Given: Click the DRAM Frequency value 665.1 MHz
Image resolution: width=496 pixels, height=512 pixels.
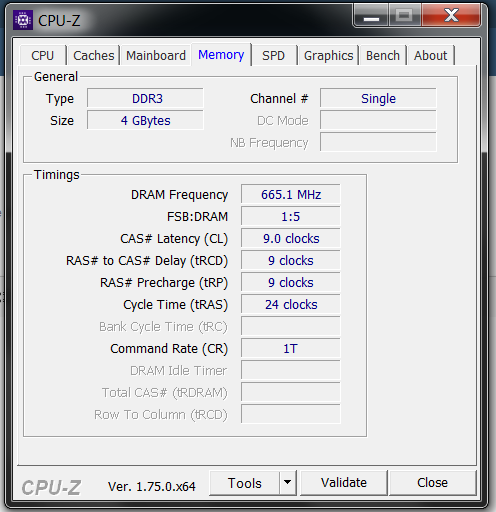Looking at the screenshot, I should [291, 194].
